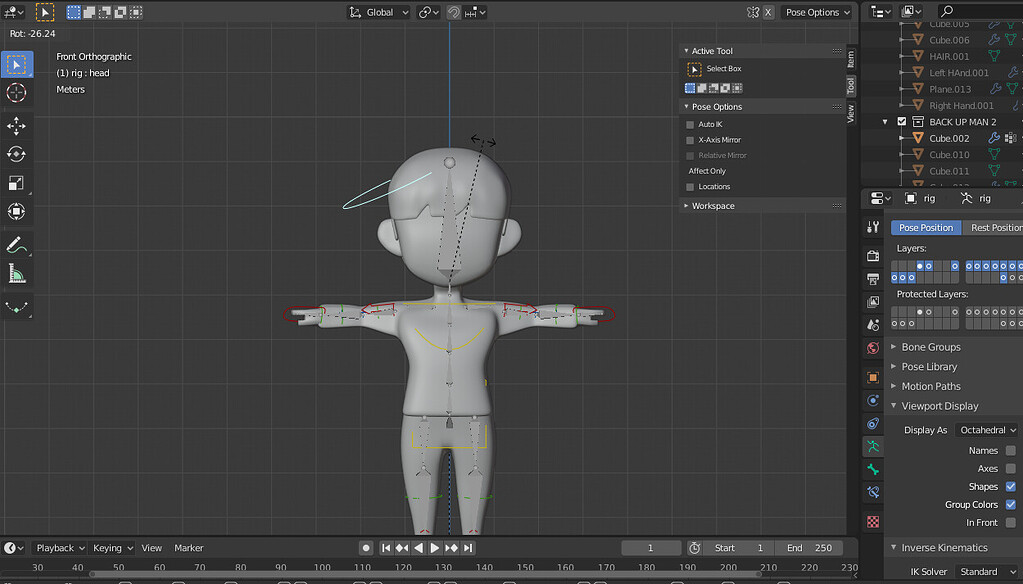Open Render properties tab

coord(873,256)
